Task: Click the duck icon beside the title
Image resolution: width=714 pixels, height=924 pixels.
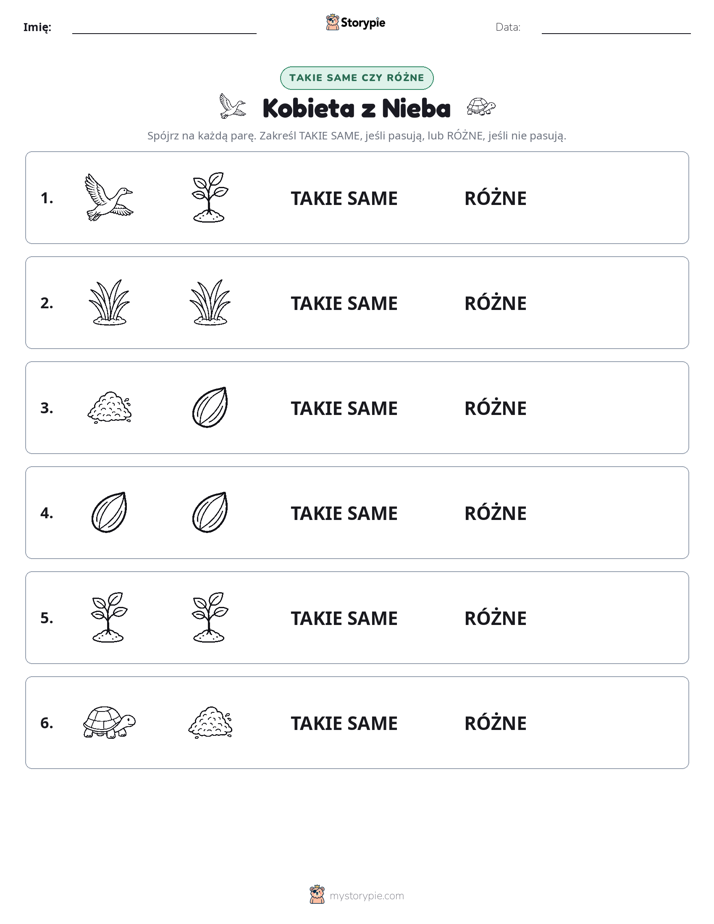Action: (x=232, y=106)
